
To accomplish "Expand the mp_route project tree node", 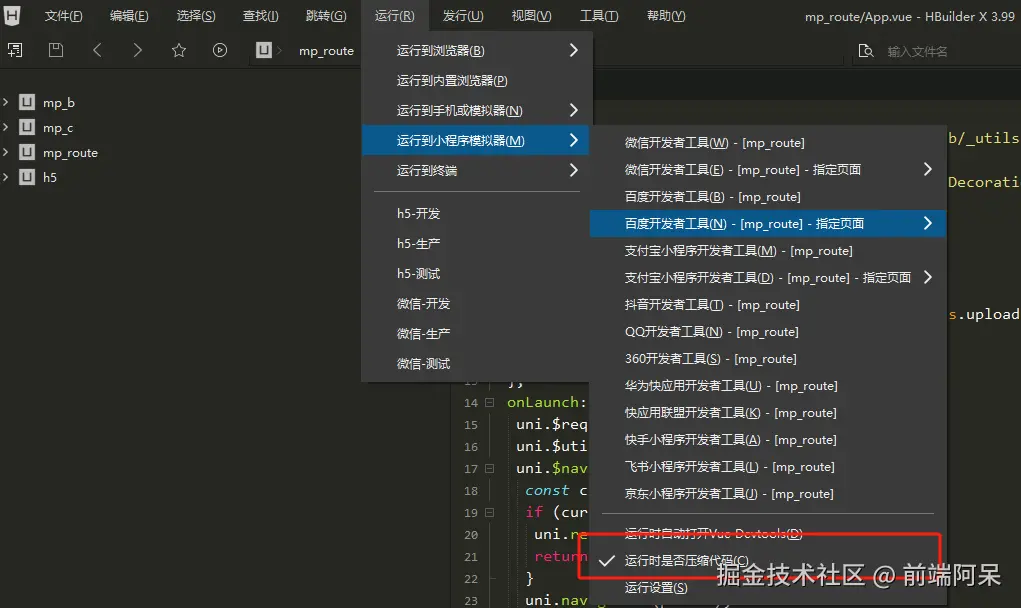I will click(5, 152).
